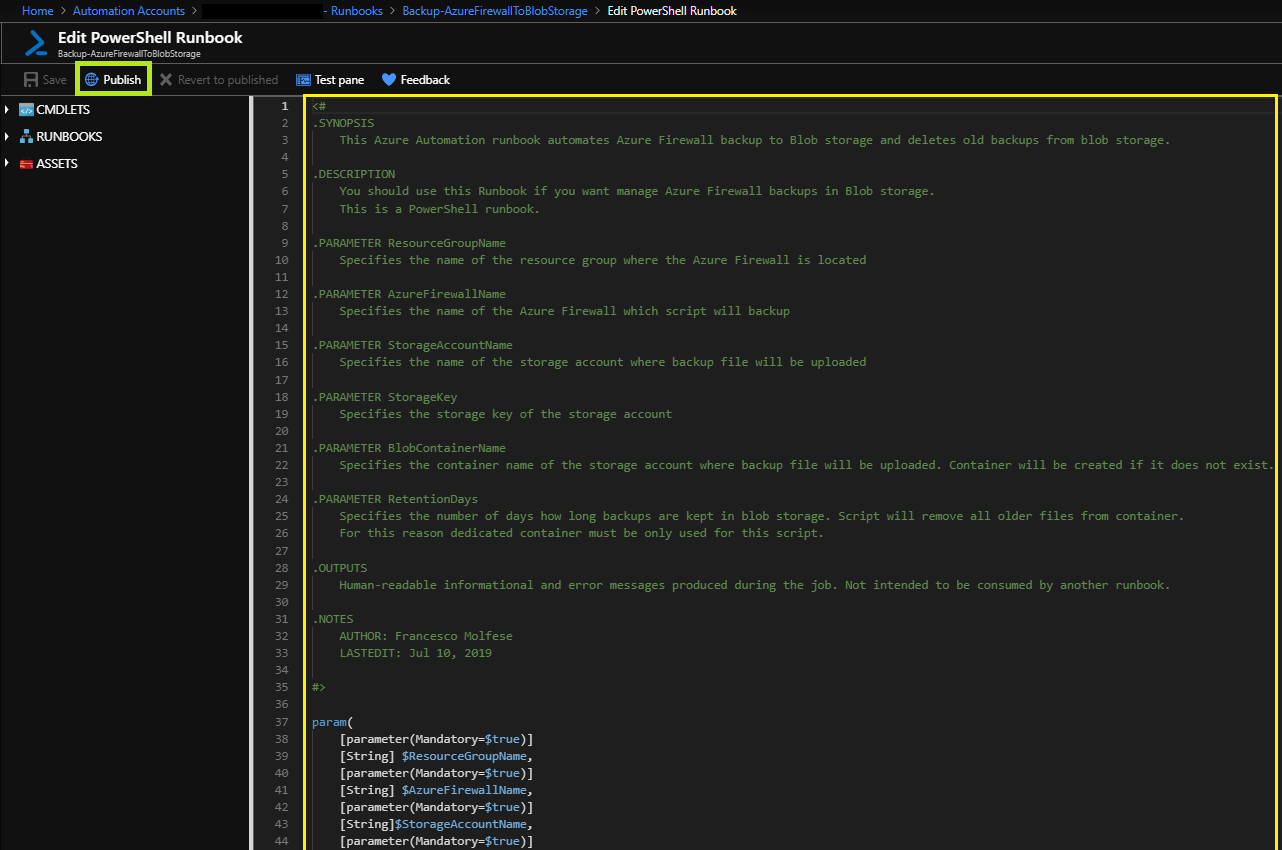Click the Test pane icon
1282x850 pixels.
point(303,80)
